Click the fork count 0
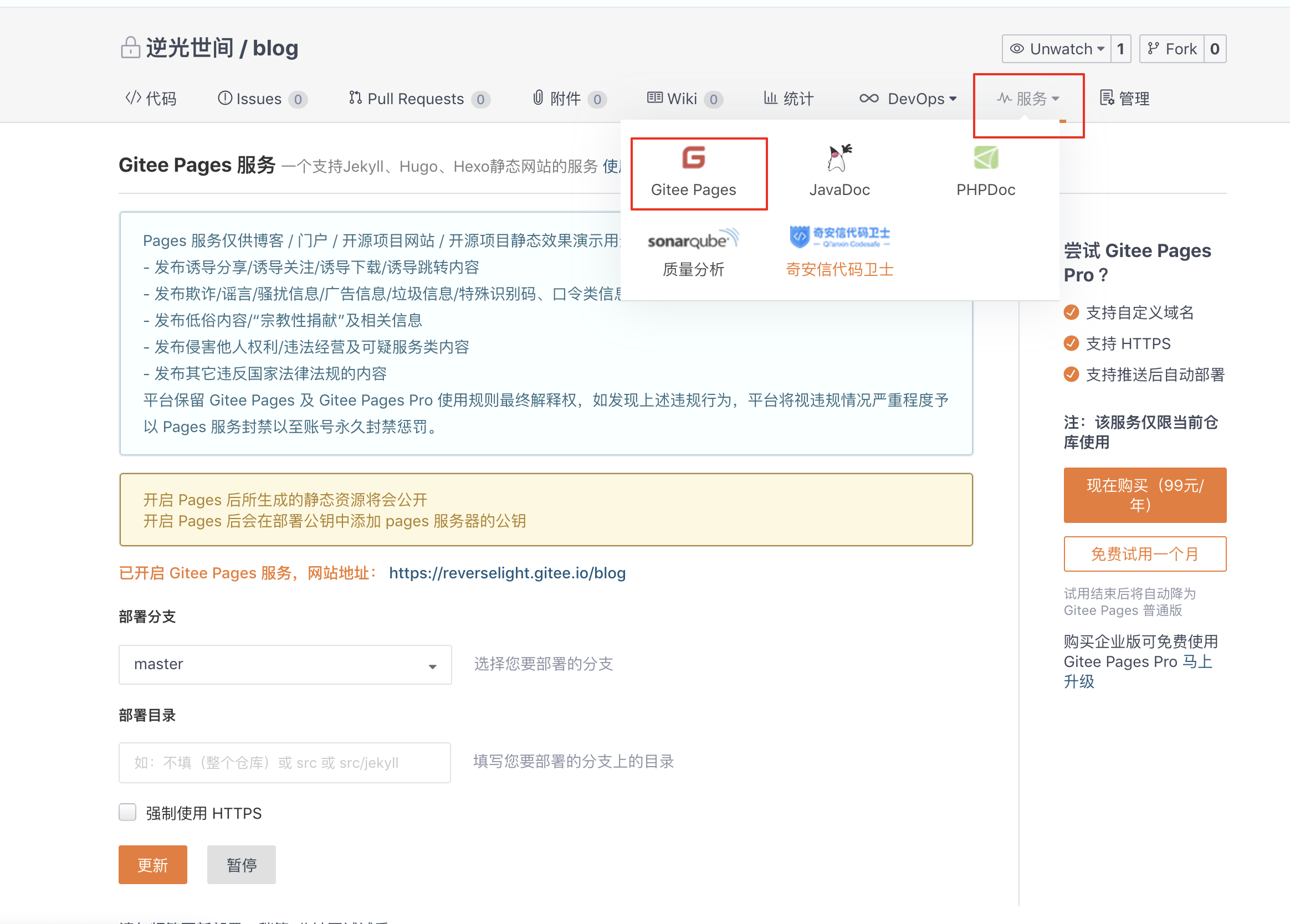 [1215, 49]
